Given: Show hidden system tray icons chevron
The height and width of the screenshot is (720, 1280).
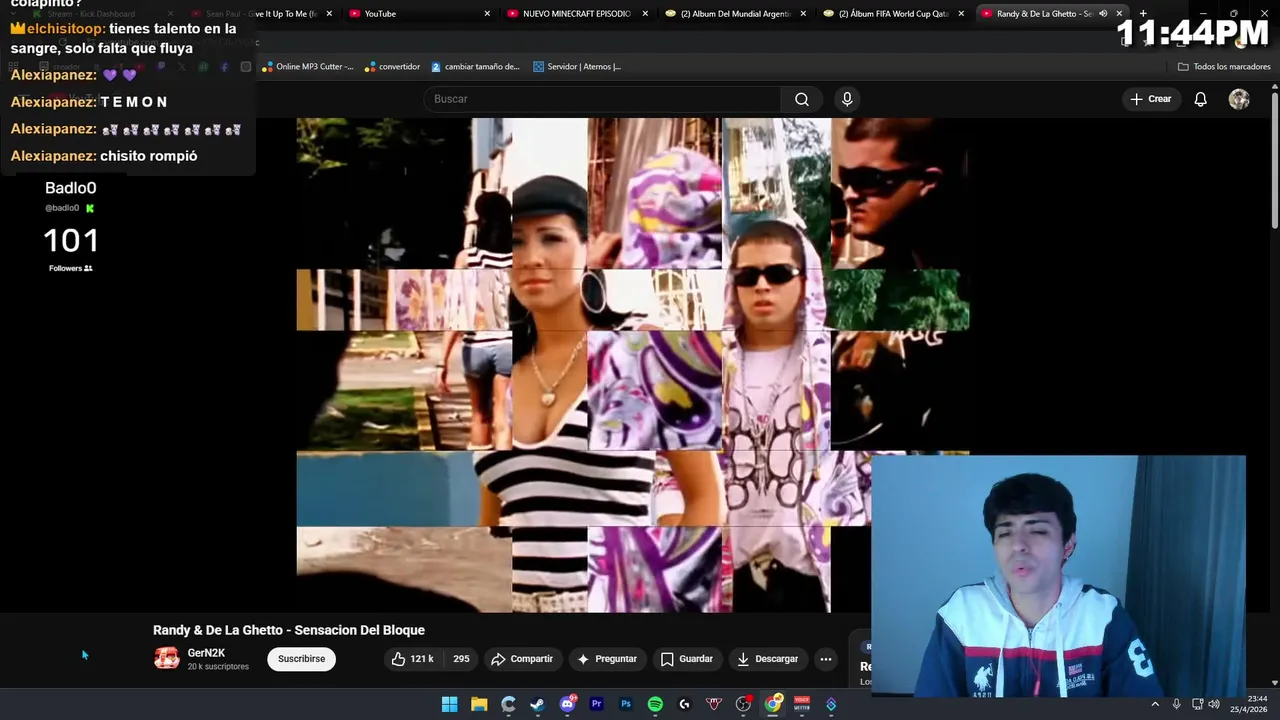Looking at the screenshot, I should click(x=1155, y=704).
